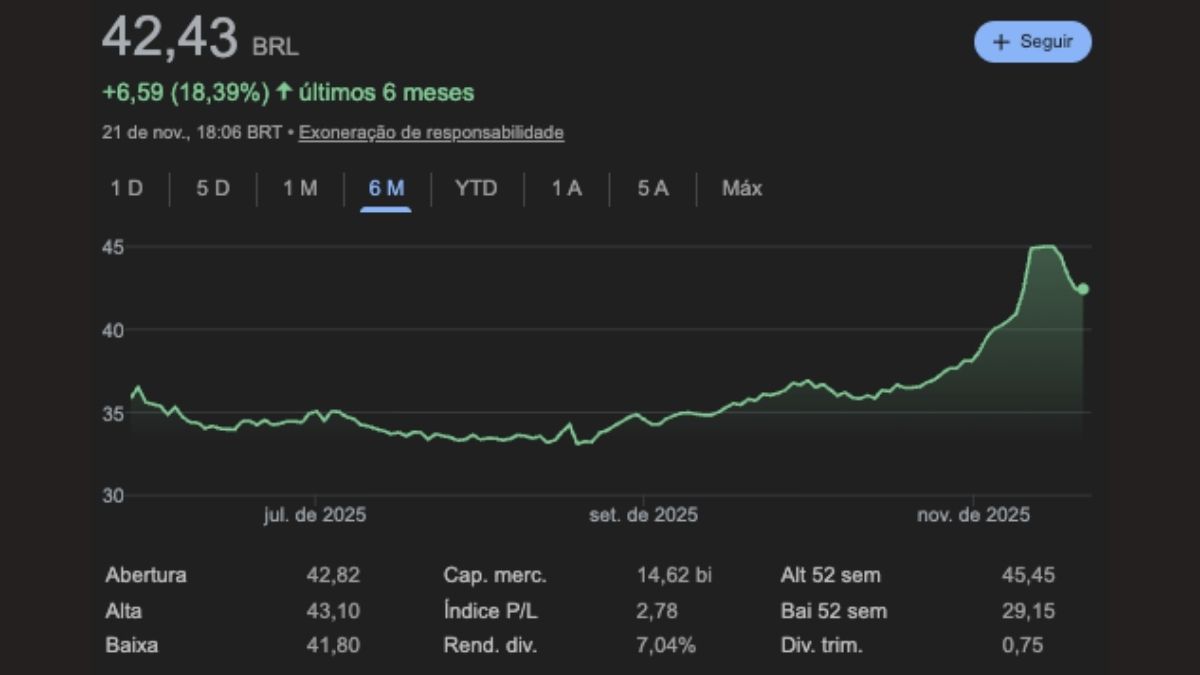Viewport: 1200px width, 675px height.
Task: Click the plus icon in the Seguir button
Action: point(1001,42)
